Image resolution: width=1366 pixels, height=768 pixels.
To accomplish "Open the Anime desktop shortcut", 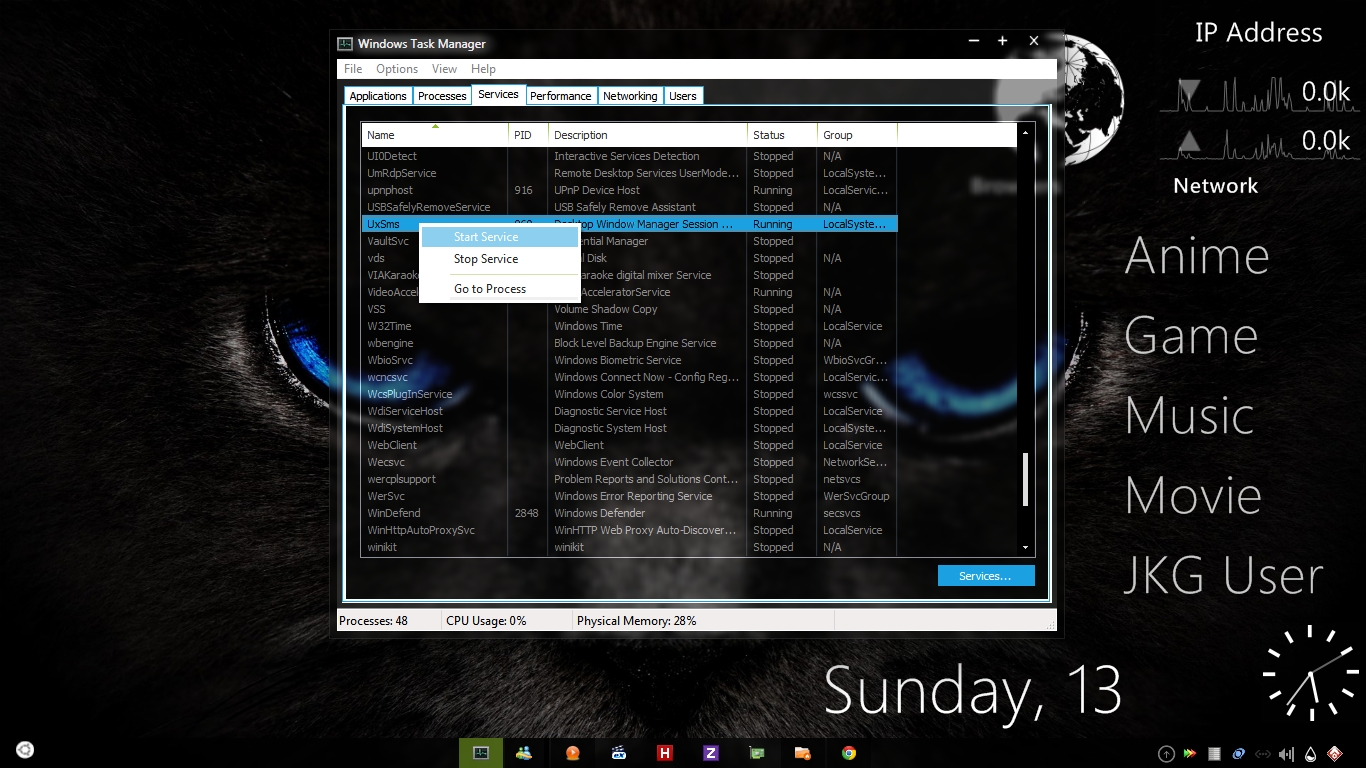I will [1197, 257].
